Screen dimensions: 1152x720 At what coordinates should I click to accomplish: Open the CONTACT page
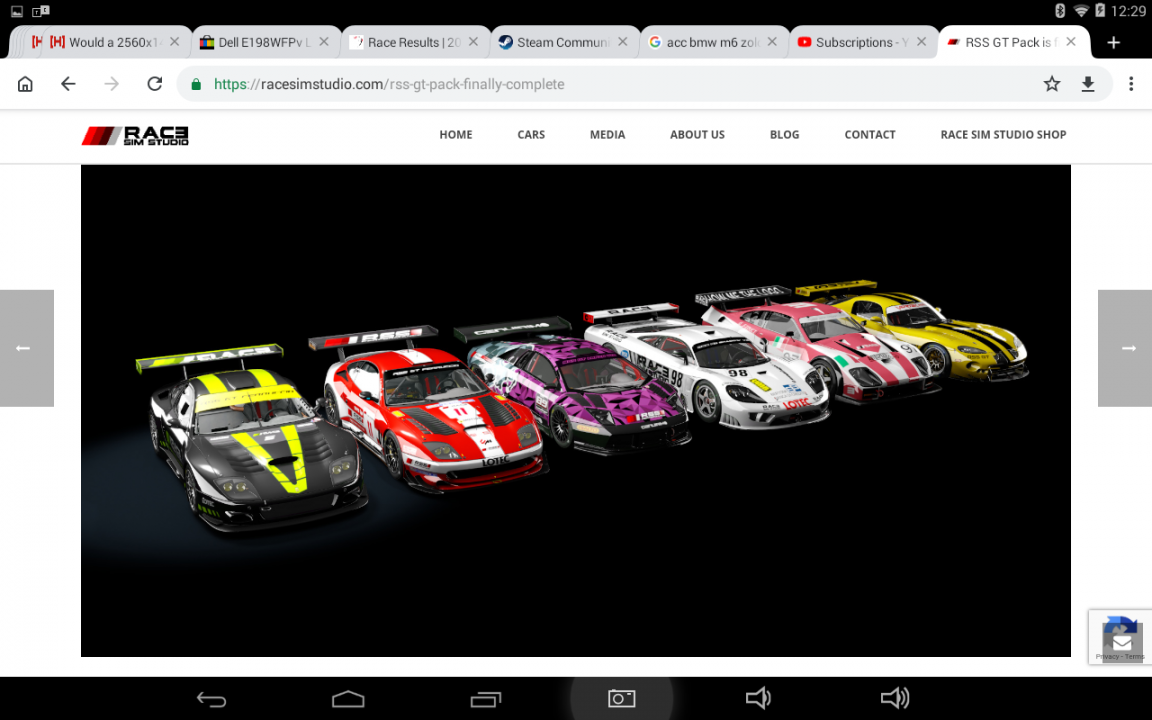pos(870,134)
